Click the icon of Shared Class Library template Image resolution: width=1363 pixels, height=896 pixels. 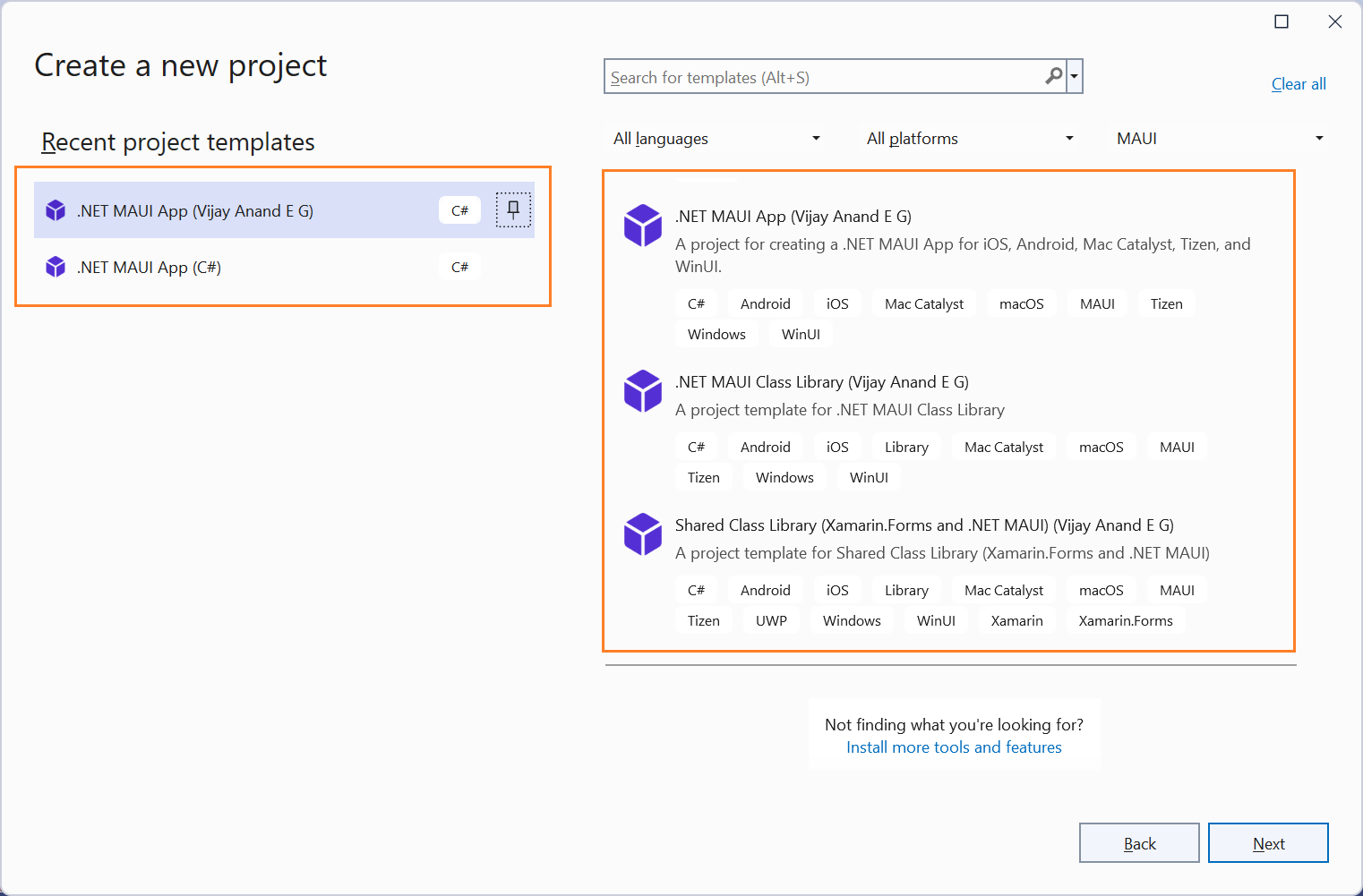click(x=643, y=533)
